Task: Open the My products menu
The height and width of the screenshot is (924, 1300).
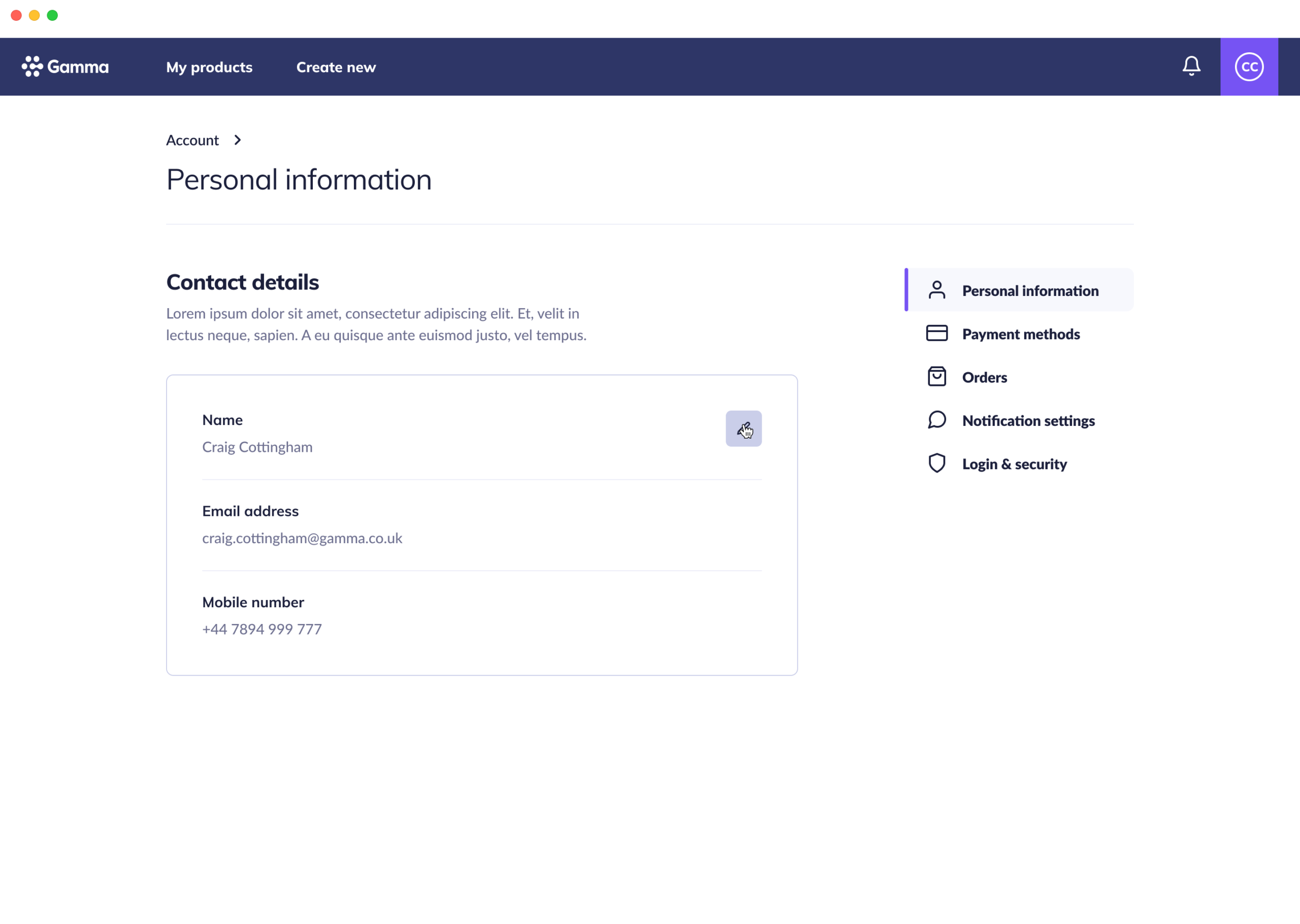Action: [x=209, y=67]
